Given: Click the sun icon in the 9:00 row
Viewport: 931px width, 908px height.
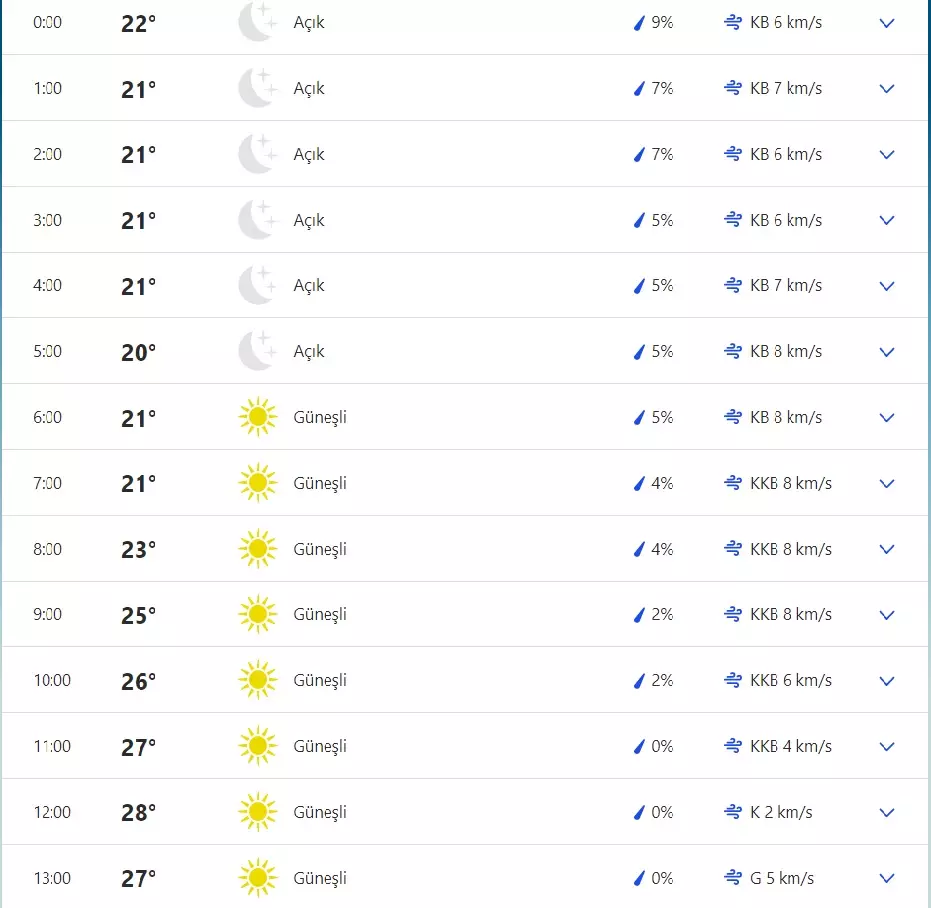Looking at the screenshot, I should pos(257,614).
